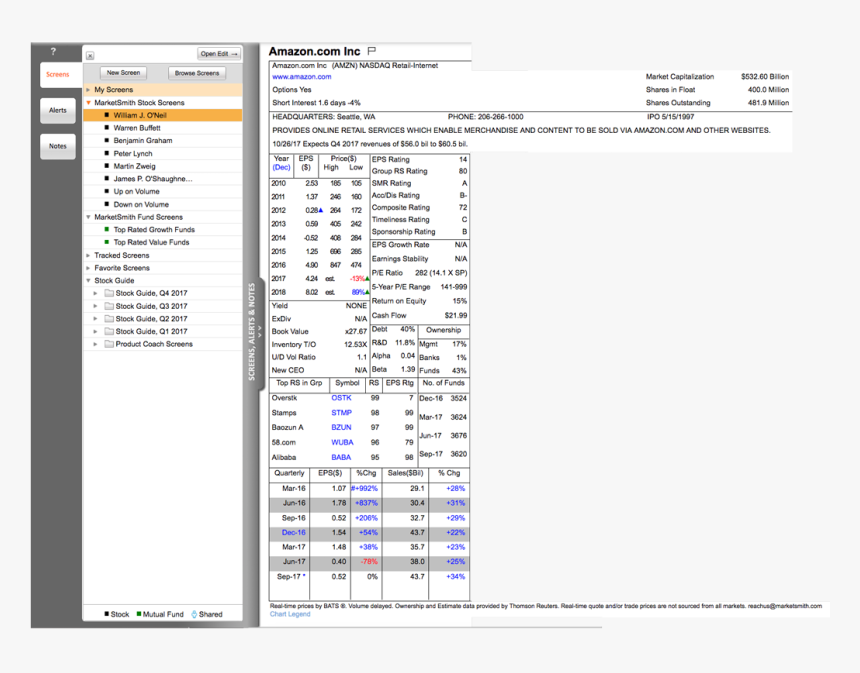Toggle the Stock legend filter

[x=102, y=614]
